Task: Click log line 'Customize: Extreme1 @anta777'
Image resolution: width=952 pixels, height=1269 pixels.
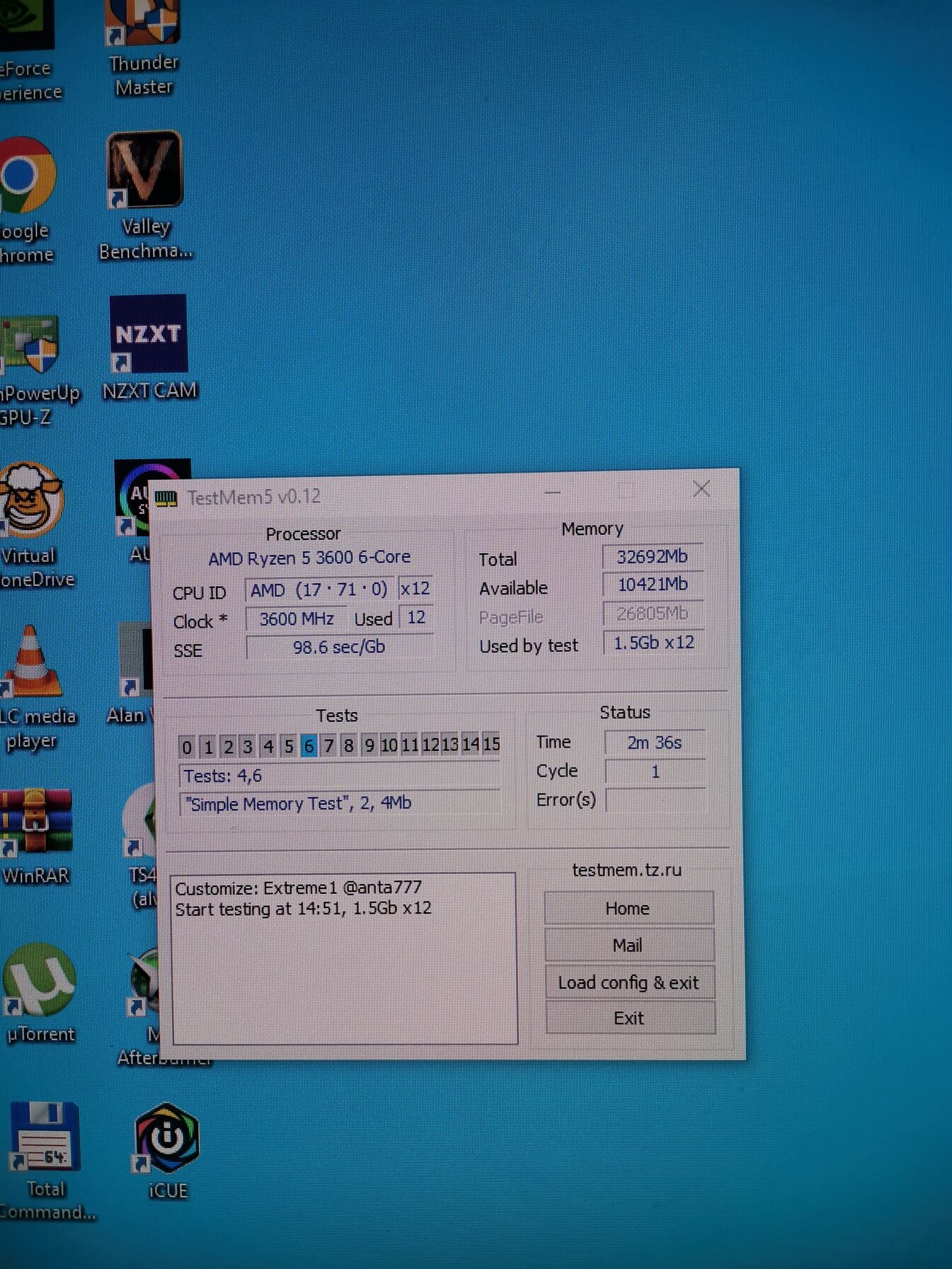Action: (x=299, y=888)
